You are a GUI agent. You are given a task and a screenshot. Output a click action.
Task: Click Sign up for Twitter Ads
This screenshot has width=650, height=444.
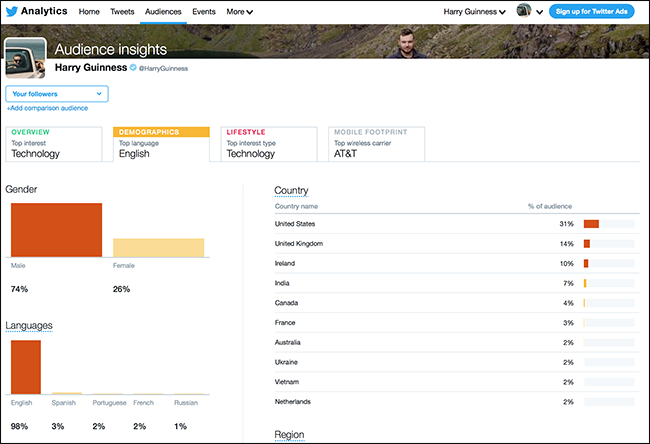point(592,11)
